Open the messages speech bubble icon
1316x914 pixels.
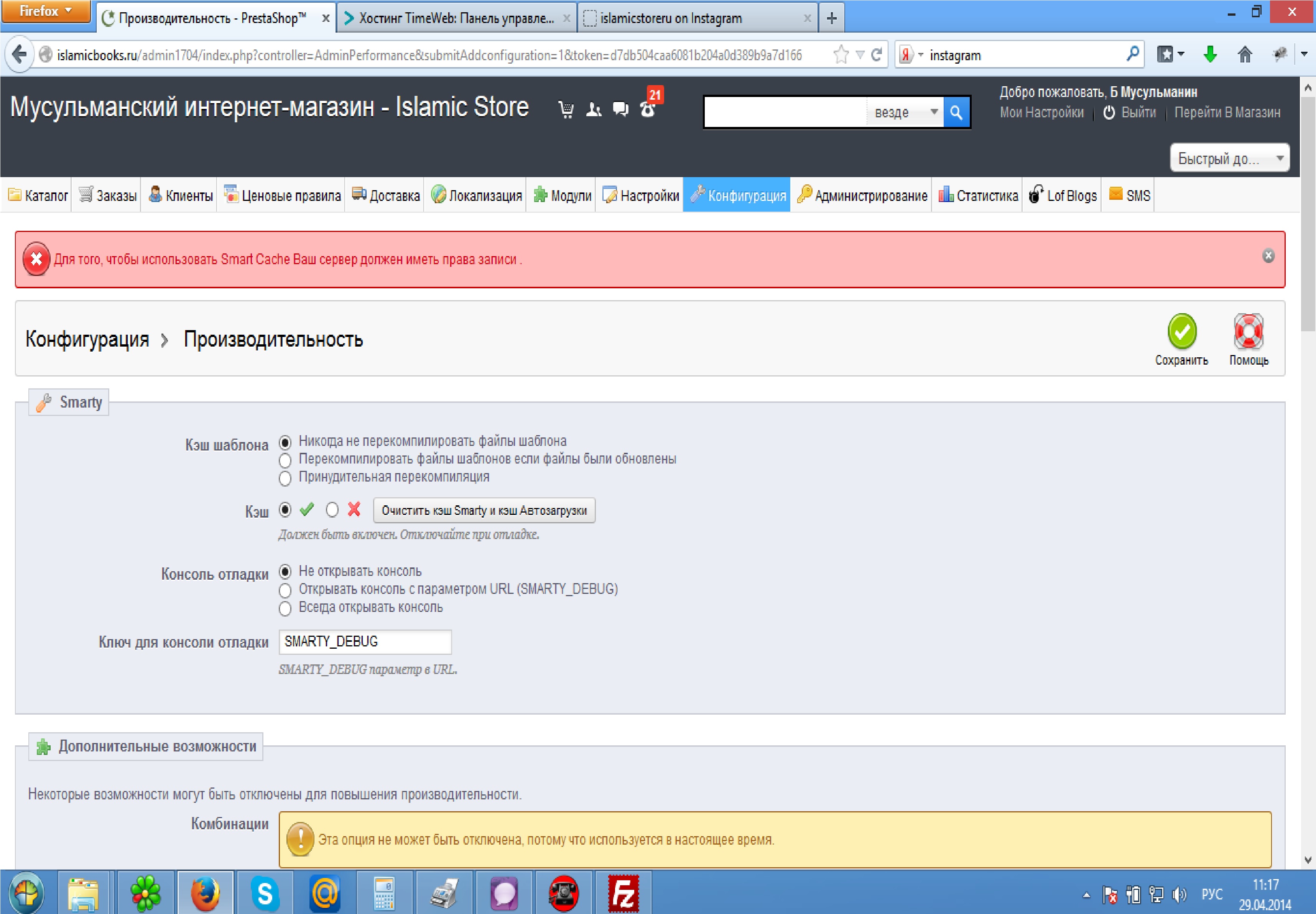620,109
